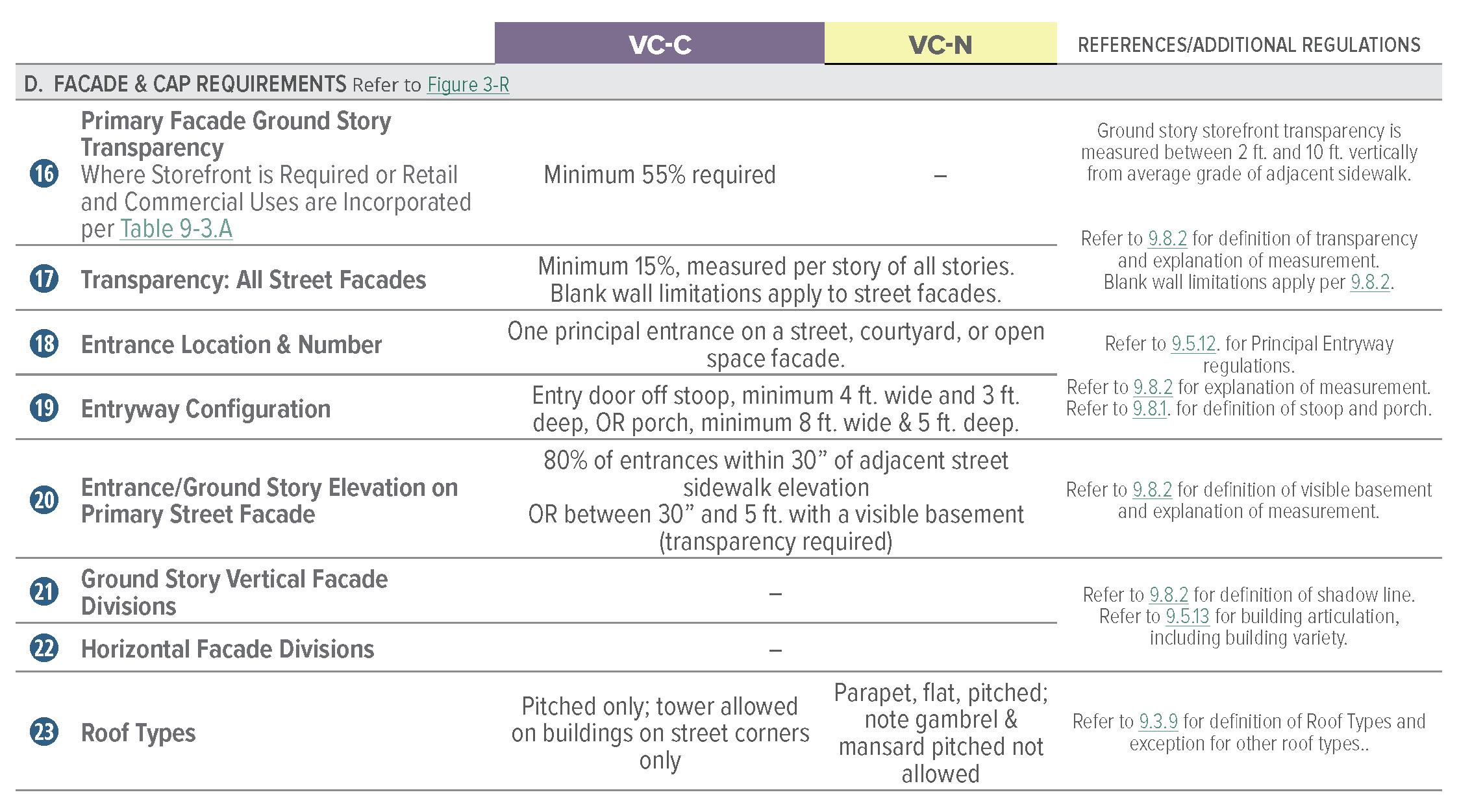Click the number 20 circle icon
1472x812 pixels.
44,500
